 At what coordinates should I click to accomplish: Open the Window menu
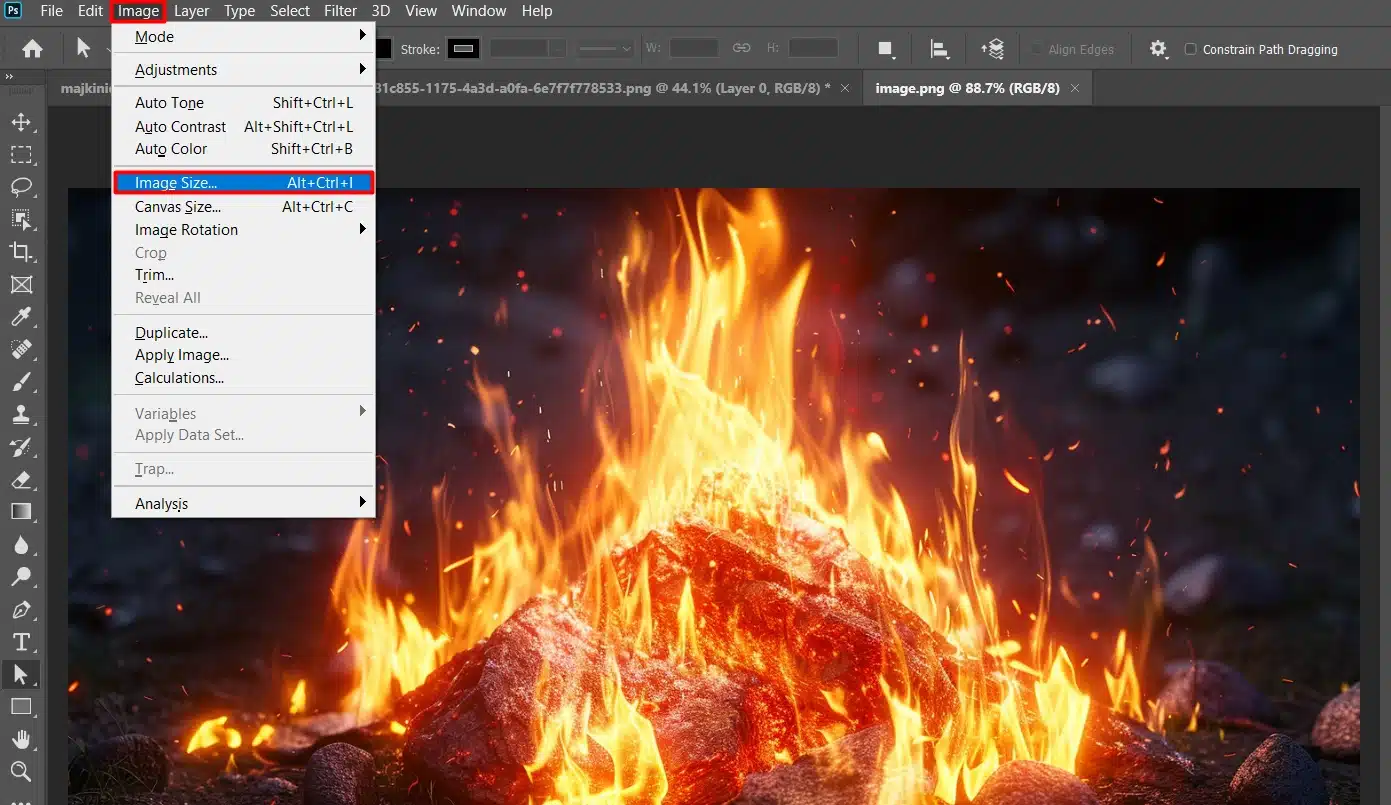(x=479, y=11)
